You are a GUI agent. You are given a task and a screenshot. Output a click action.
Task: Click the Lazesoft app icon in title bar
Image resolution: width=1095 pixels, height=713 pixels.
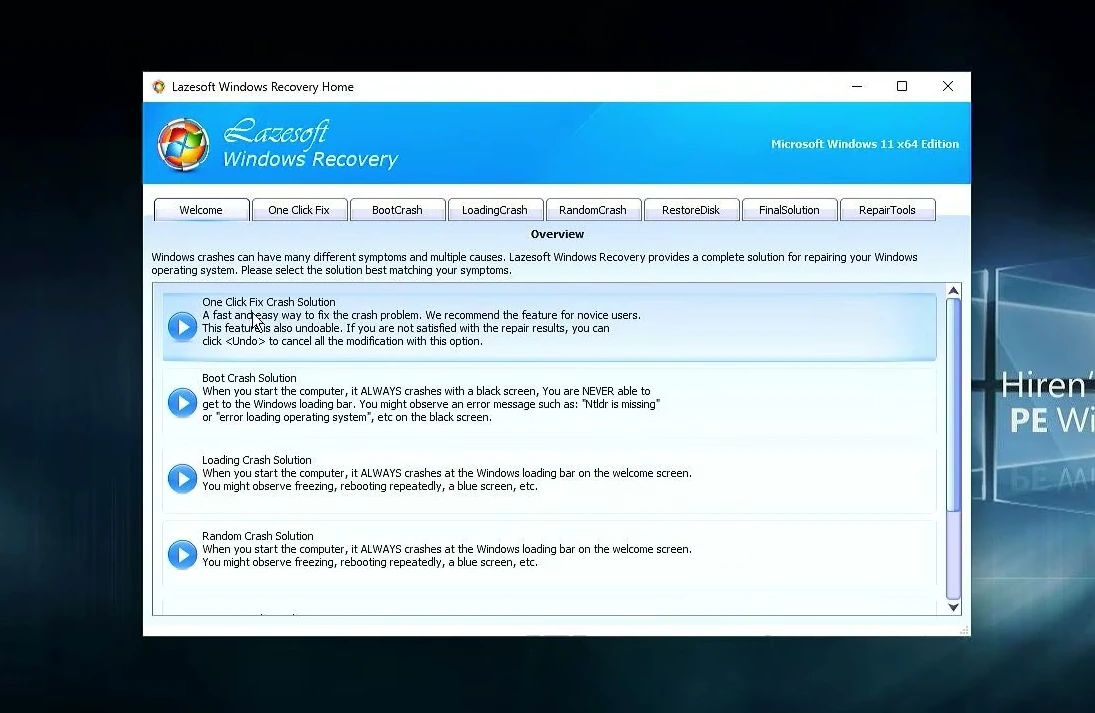[159, 87]
